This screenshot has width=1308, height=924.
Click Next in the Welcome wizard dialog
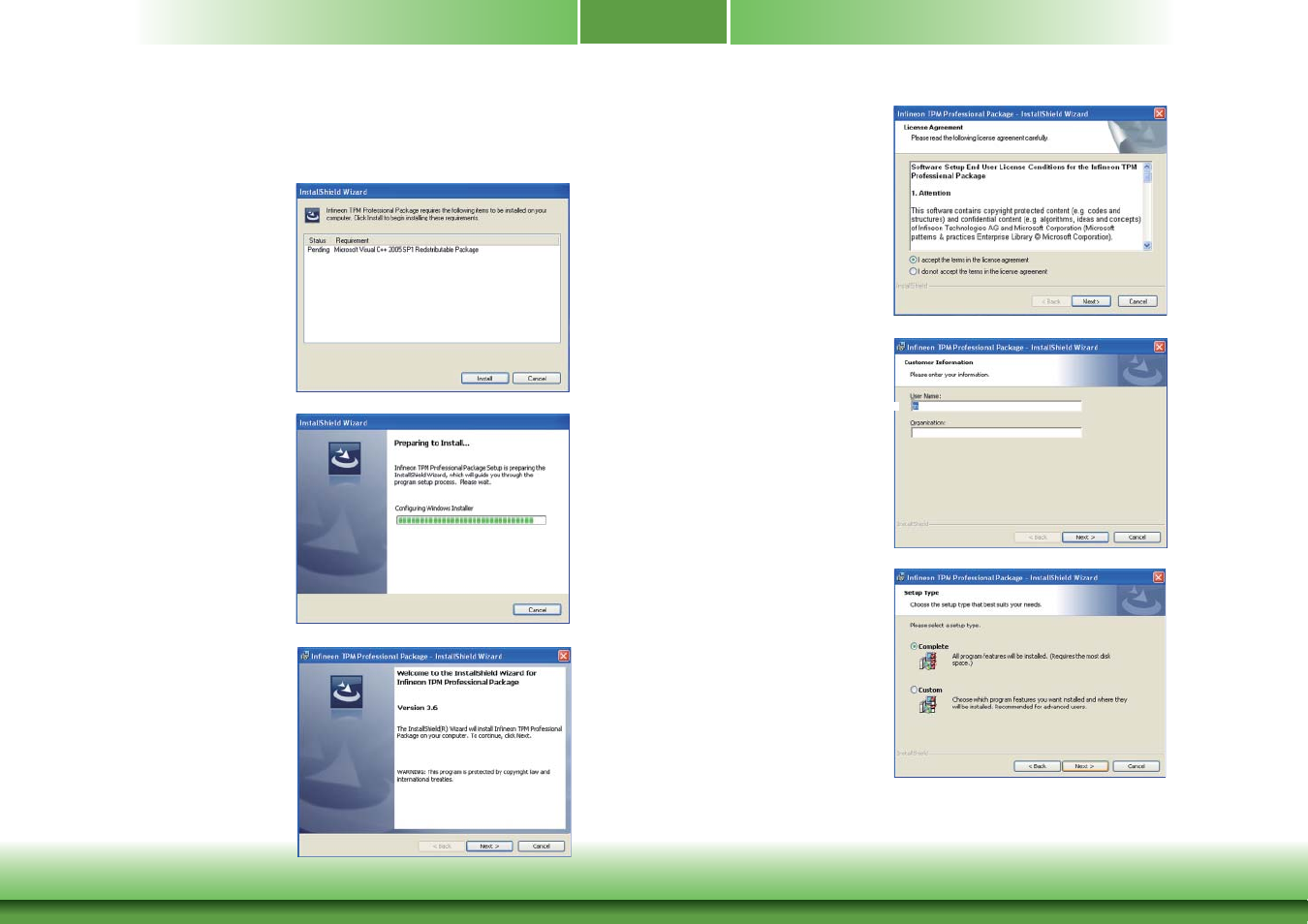489,847
